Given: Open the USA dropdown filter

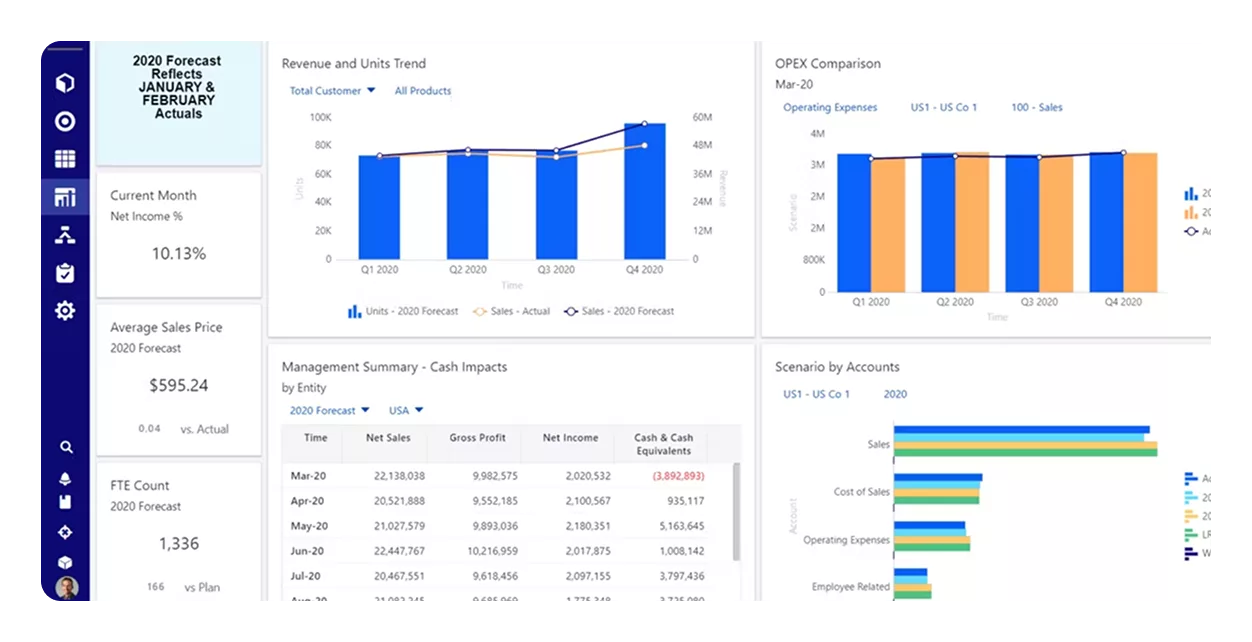Looking at the screenshot, I should (x=404, y=410).
